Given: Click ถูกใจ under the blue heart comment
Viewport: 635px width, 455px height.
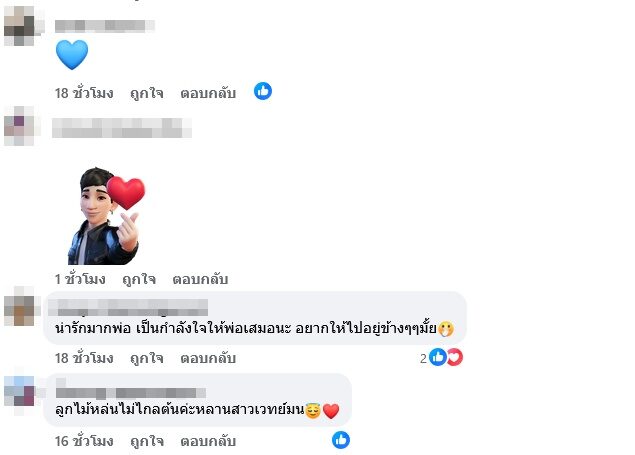Looking at the screenshot, I should (x=147, y=93).
